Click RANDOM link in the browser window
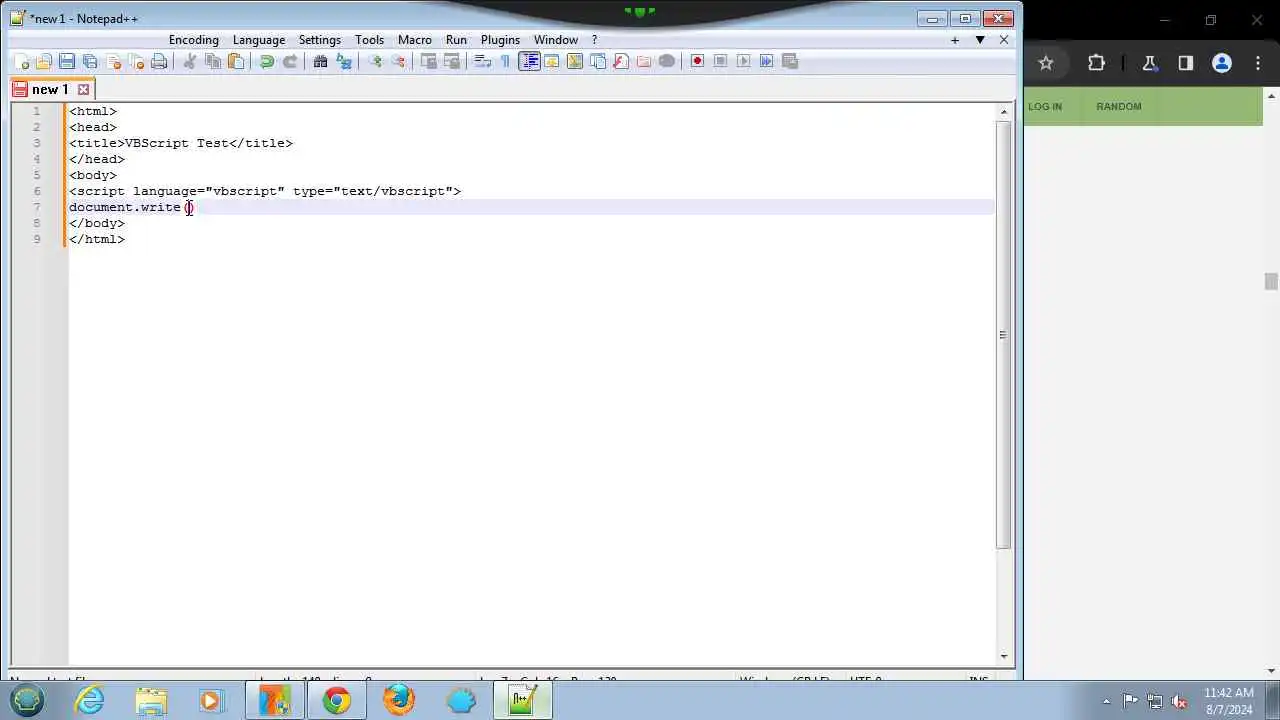Screen dimensions: 1280x720 tap(1118, 106)
